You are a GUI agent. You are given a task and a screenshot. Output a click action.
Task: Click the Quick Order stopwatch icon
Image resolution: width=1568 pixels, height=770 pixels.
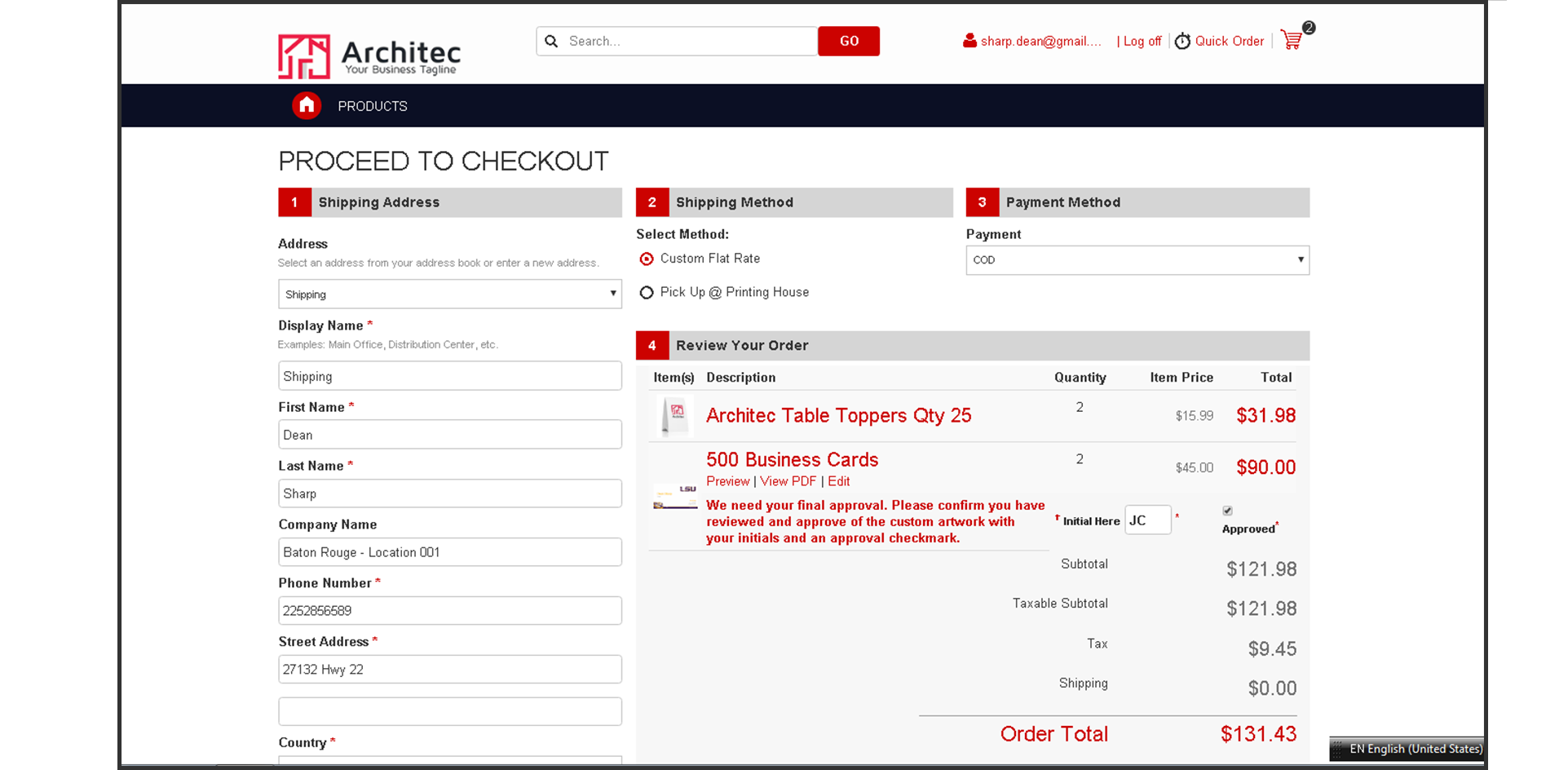tap(1182, 41)
